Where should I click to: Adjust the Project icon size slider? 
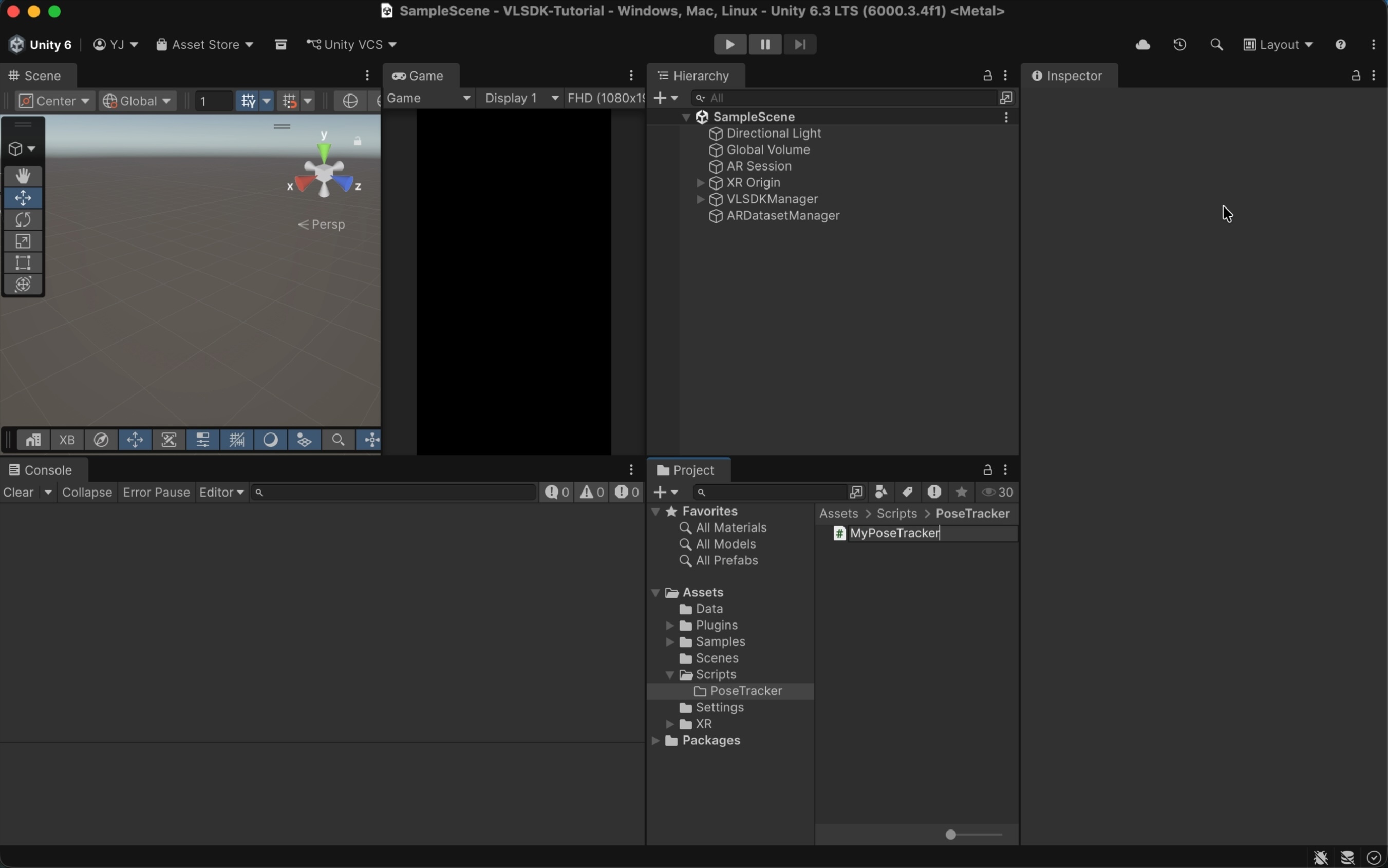[951, 834]
